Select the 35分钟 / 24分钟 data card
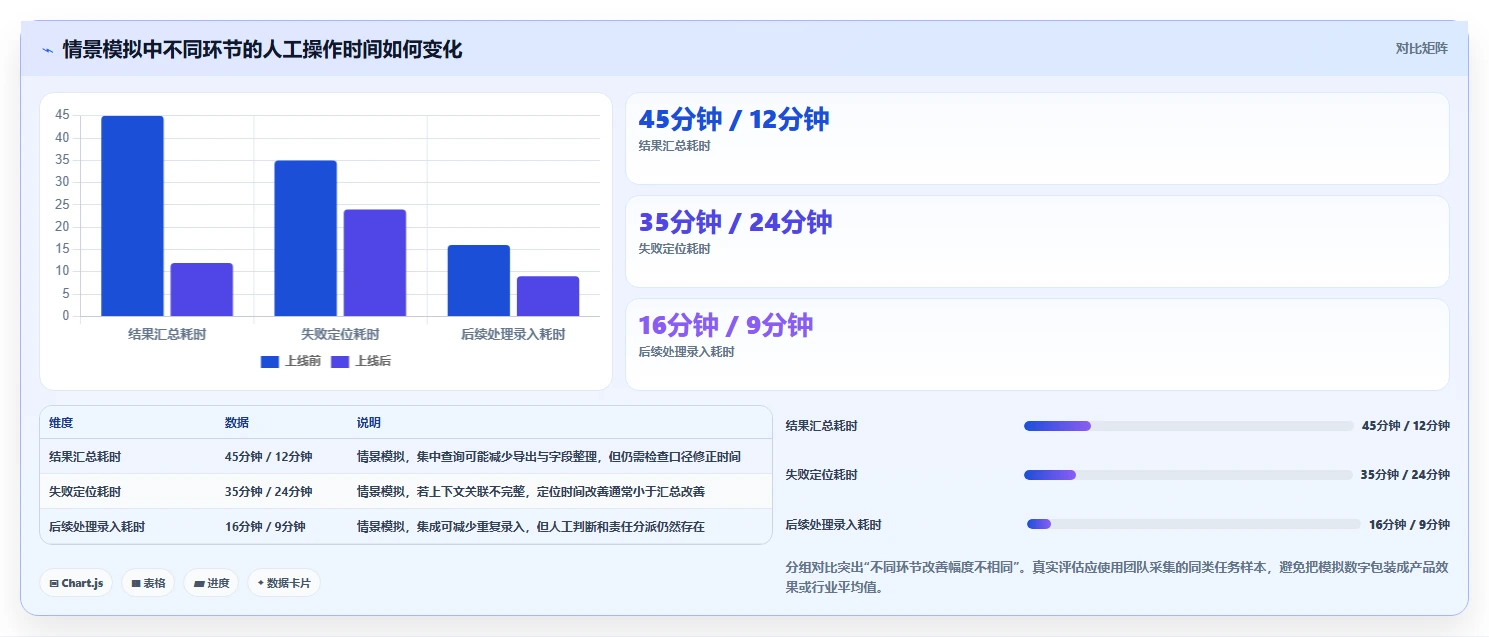This screenshot has height=637, width=1489. (1037, 241)
